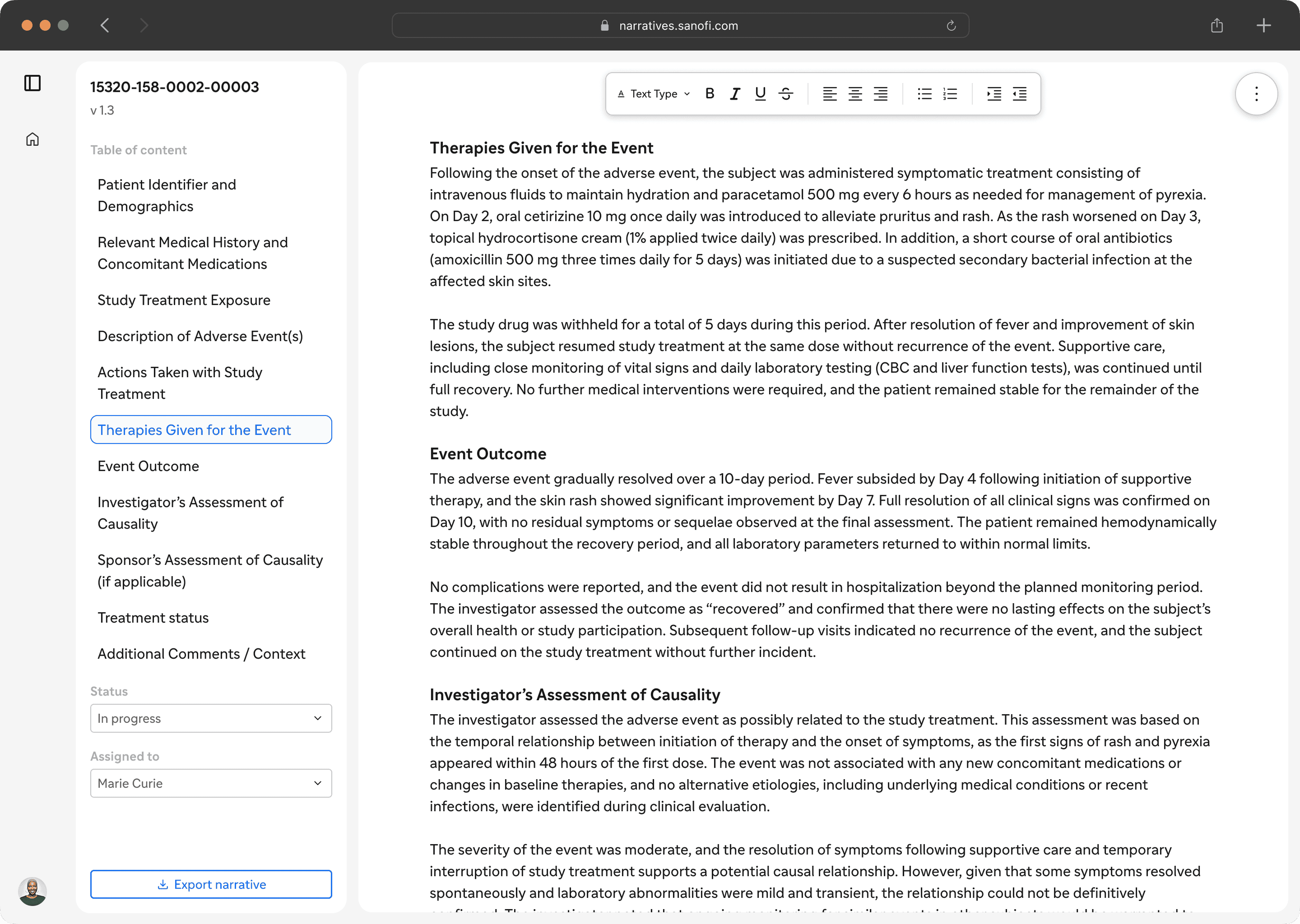The height and width of the screenshot is (924, 1300).
Task: Right-align the paragraph text
Action: click(881, 94)
